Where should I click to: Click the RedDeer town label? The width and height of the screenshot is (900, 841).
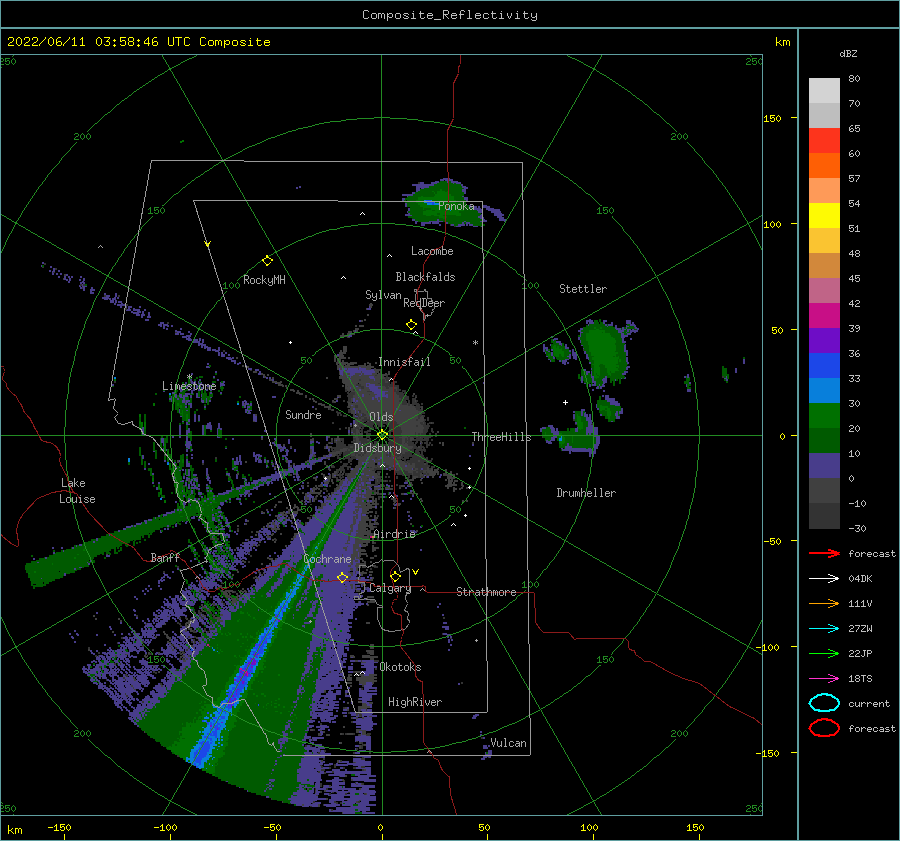[x=424, y=303]
